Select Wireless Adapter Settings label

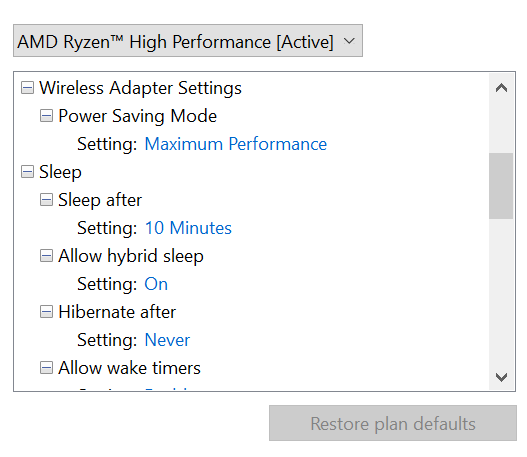[140, 88]
